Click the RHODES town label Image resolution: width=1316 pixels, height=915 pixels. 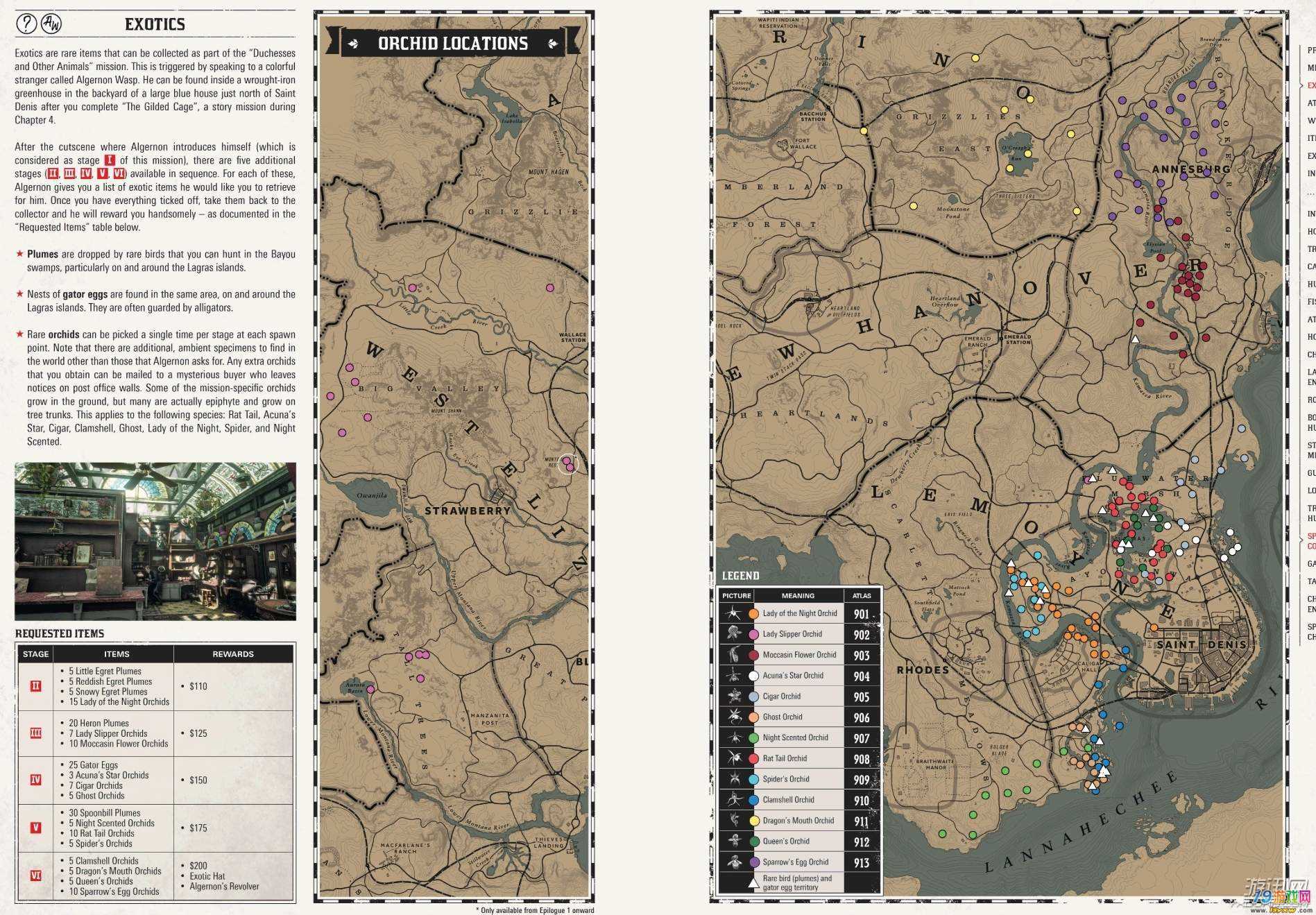pyautogui.click(x=923, y=670)
